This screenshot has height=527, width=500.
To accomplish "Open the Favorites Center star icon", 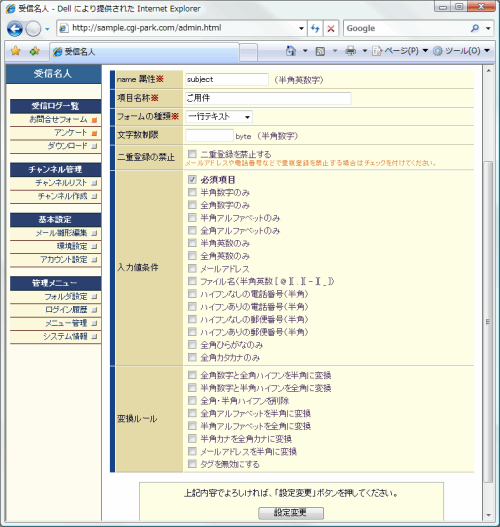I will tap(15, 51).
